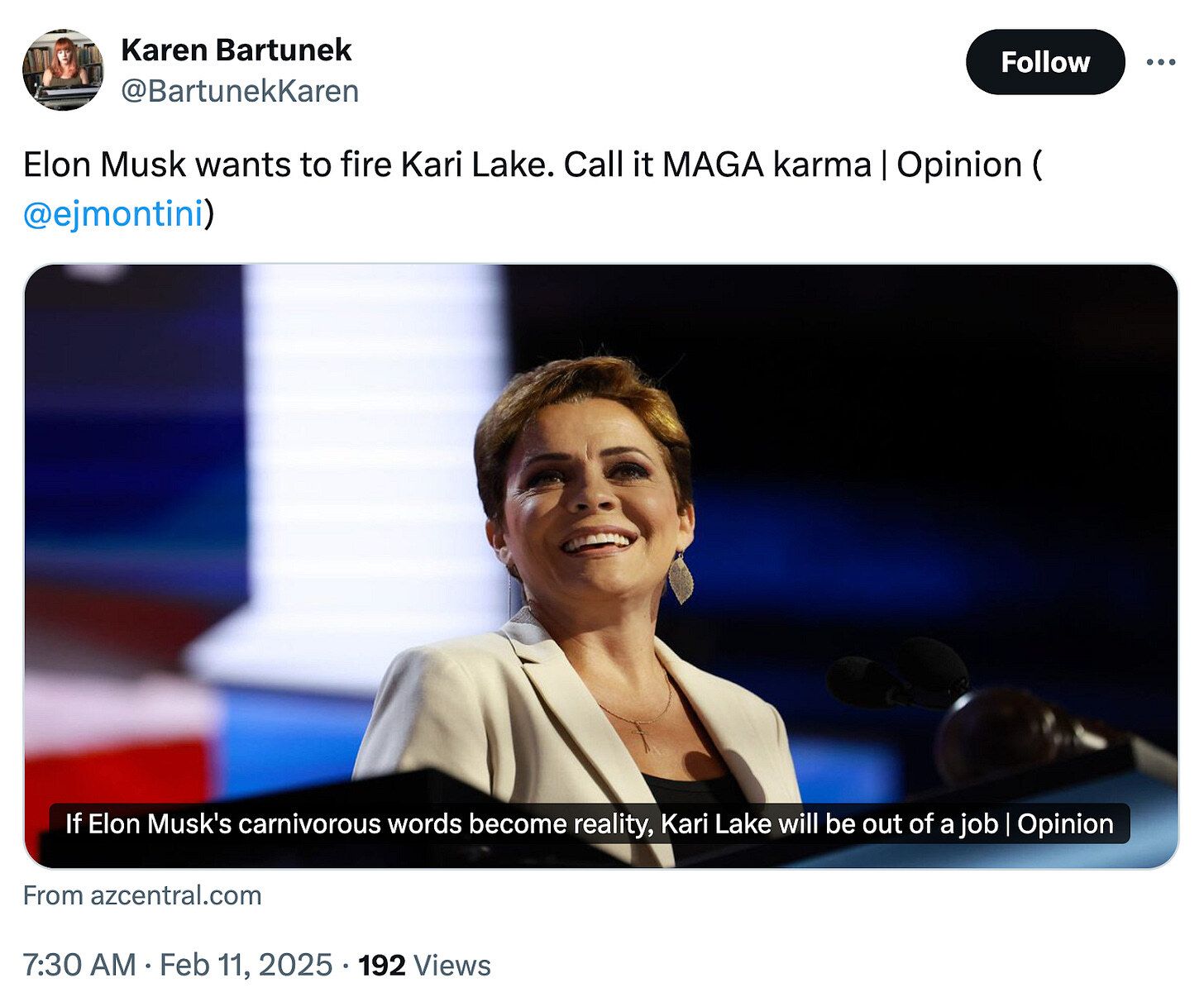Viewport: 1204px width, 1002px height.
Task: Open the @ejmontini mention link
Action: 113,213
